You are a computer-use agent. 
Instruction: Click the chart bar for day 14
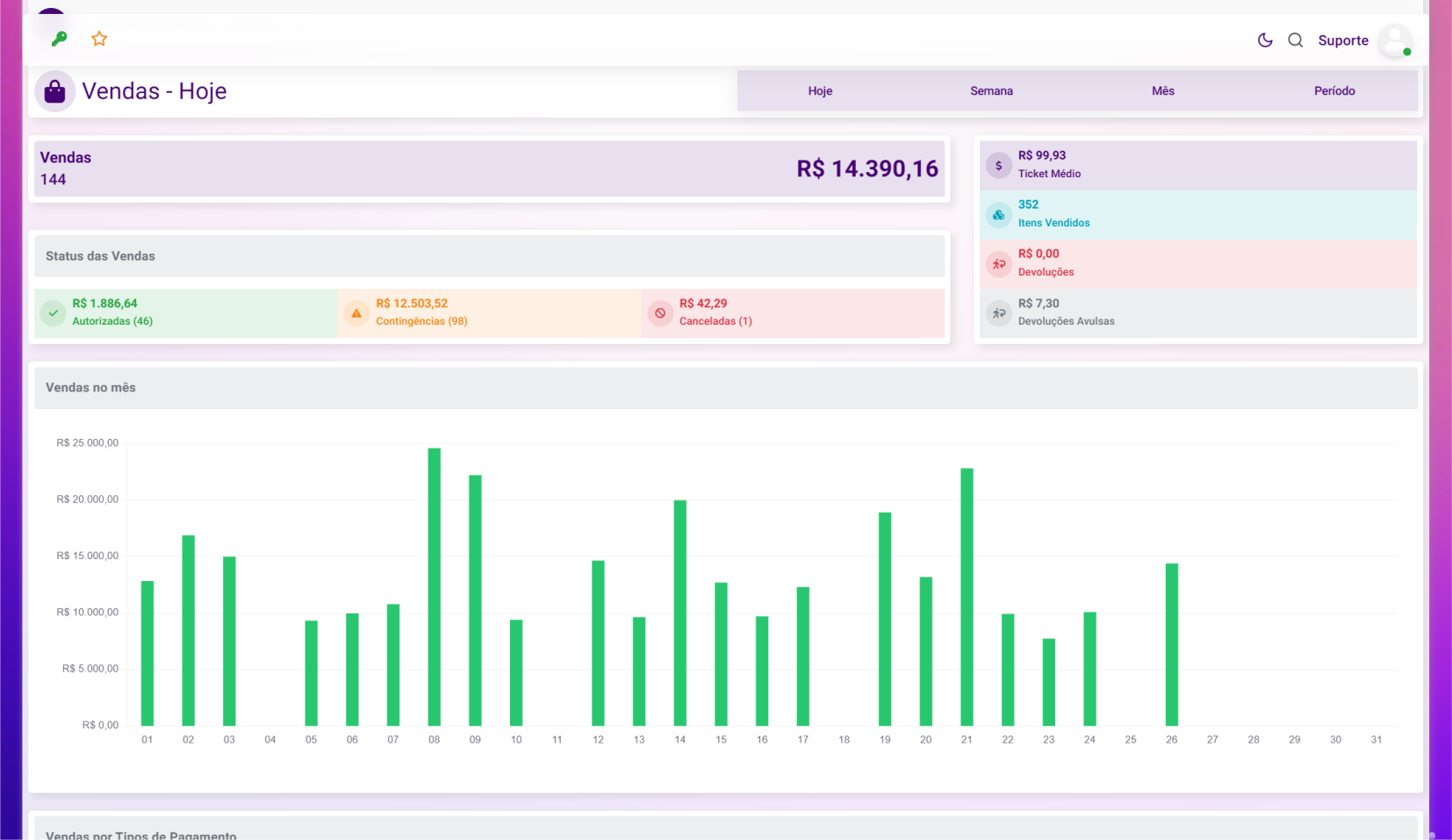tap(679, 613)
